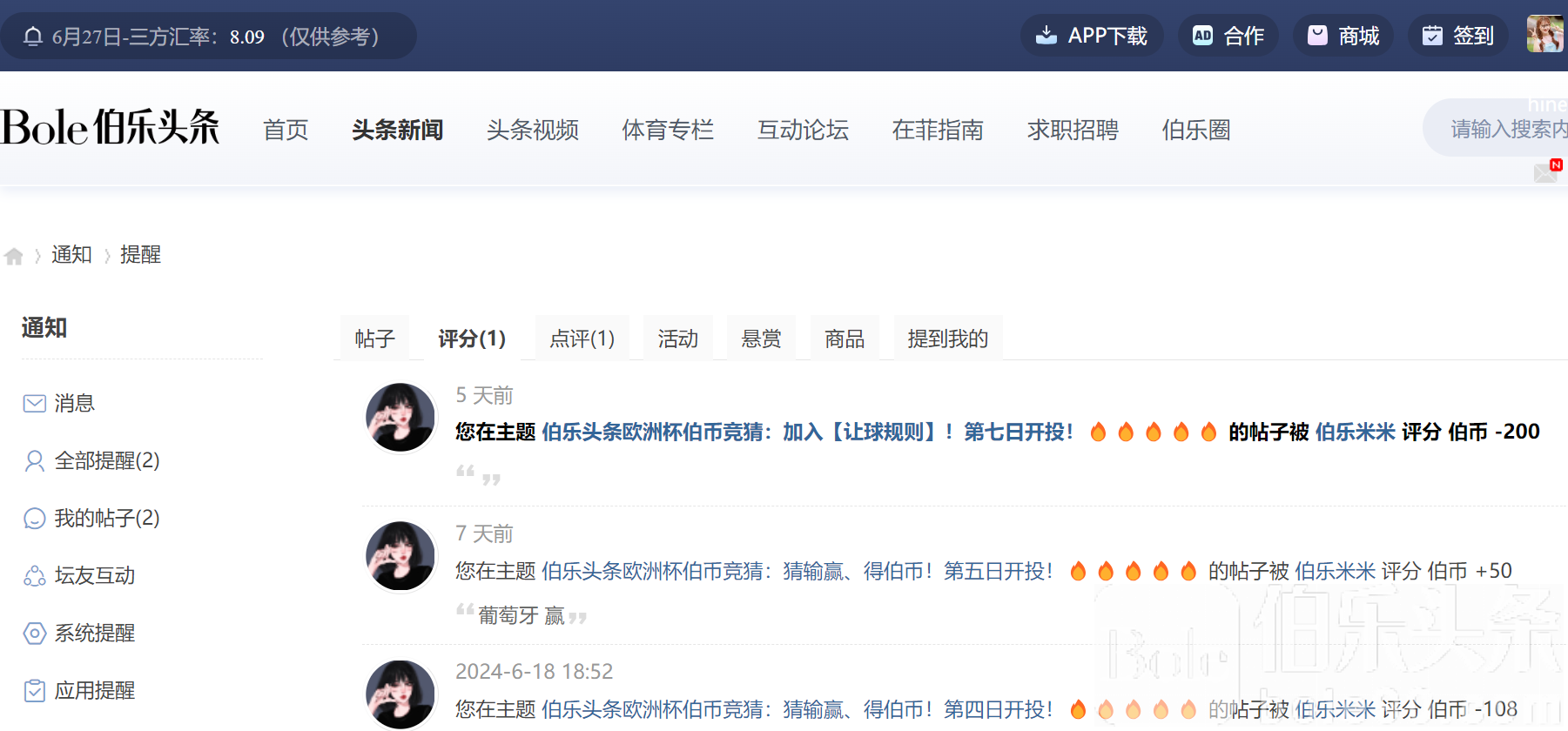Screen dimensions: 1568x731
Task: Click the 葡萄牙 赢 quote text
Action: (x=522, y=615)
